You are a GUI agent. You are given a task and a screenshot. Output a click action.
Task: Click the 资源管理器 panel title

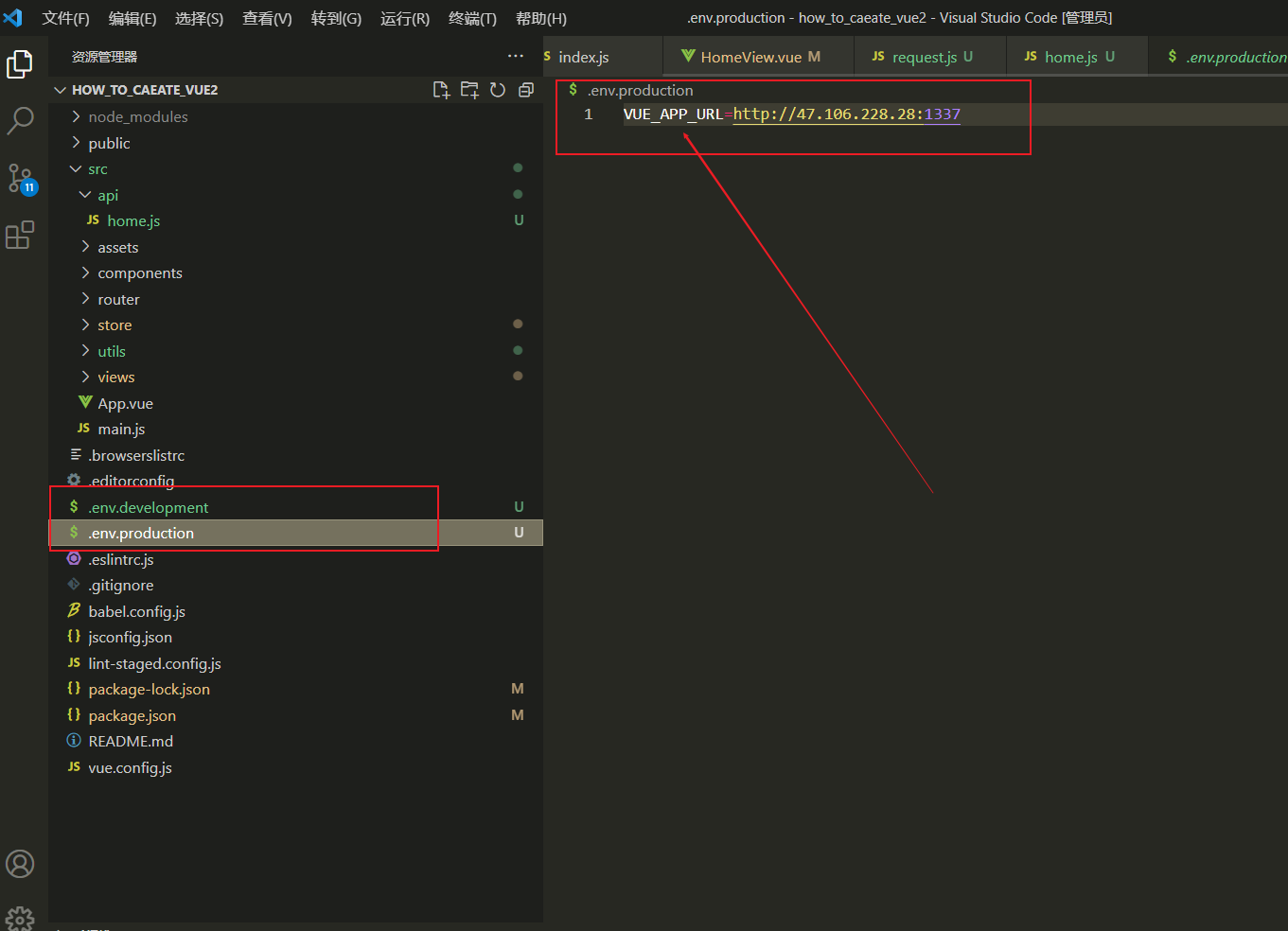(104, 57)
